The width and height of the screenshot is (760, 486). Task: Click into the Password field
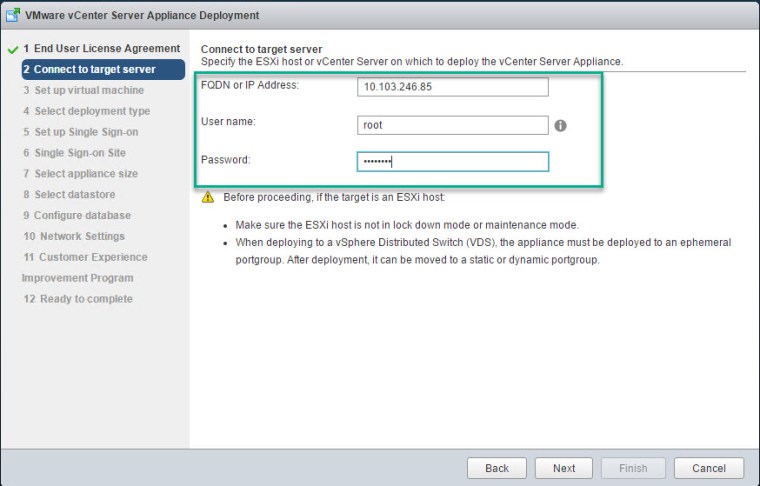point(453,162)
